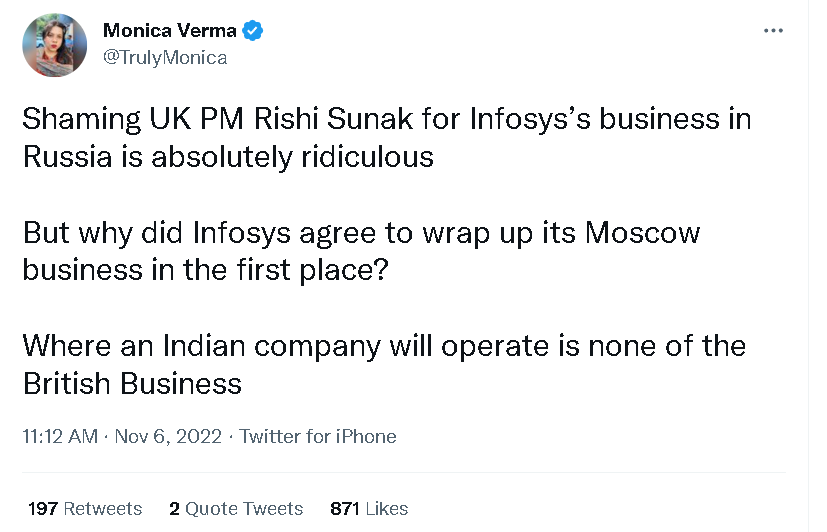Click the 'British Business' closing text
827x532 pixels.
pyautogui.click(x=132, y=383)
